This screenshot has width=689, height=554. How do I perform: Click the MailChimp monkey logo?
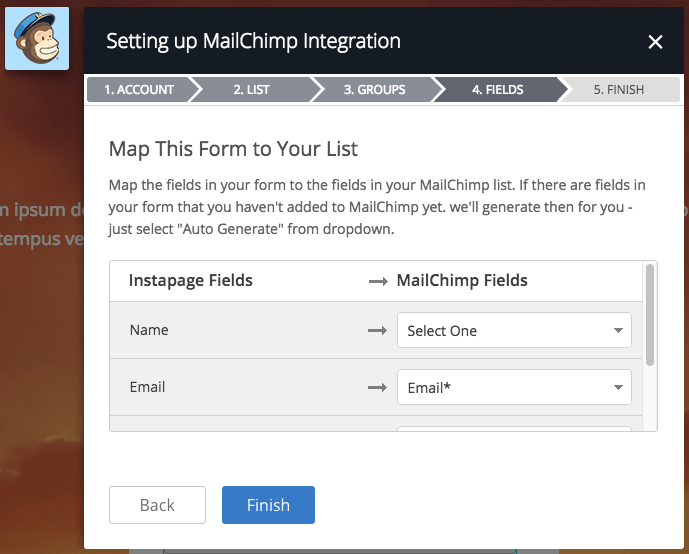pyautogui.click(x=37, y=38)
